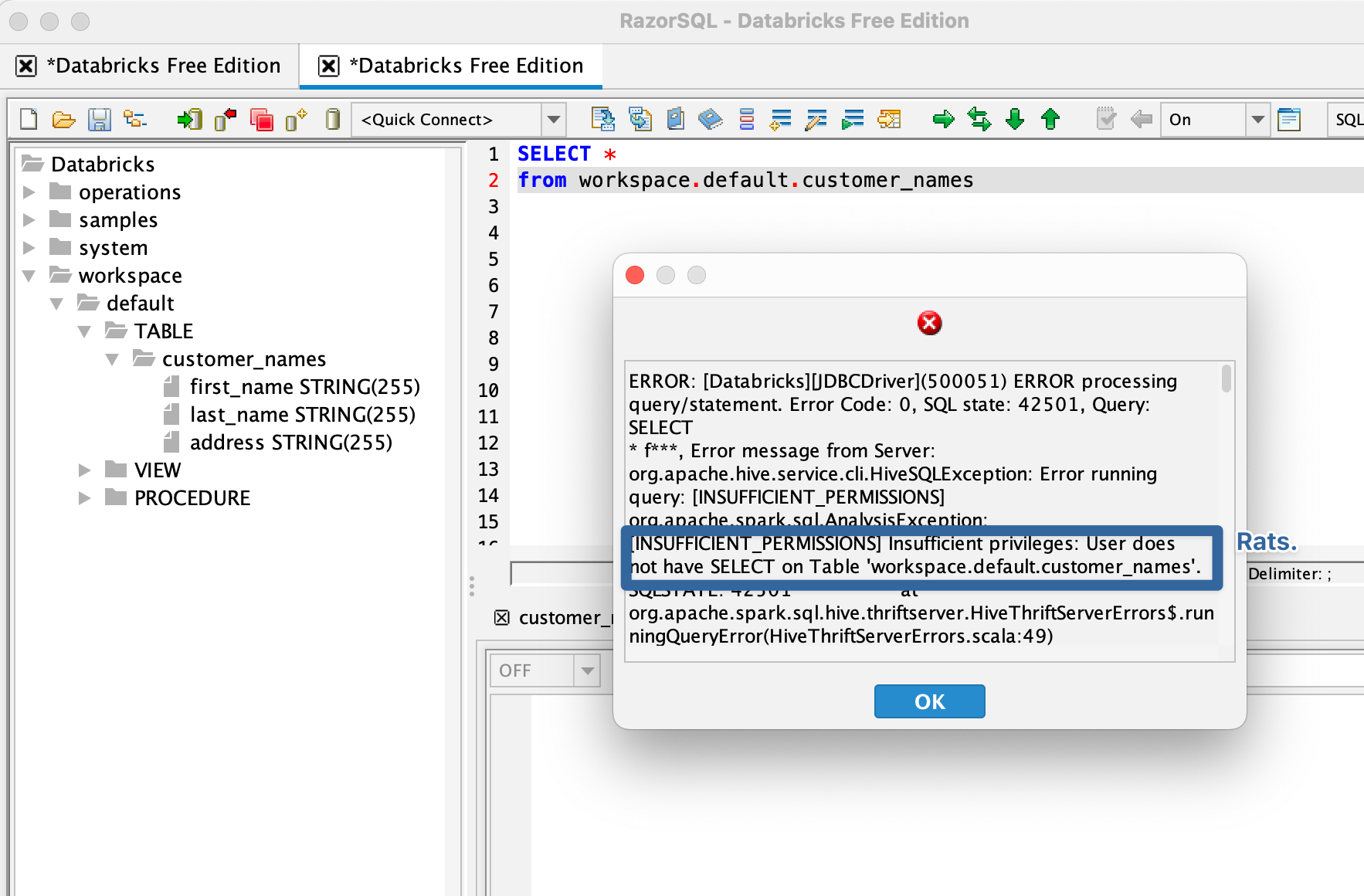This screenshot has height=896, width=1364.
Task: Click the green down arrow icon
Action: [1015, 119]
